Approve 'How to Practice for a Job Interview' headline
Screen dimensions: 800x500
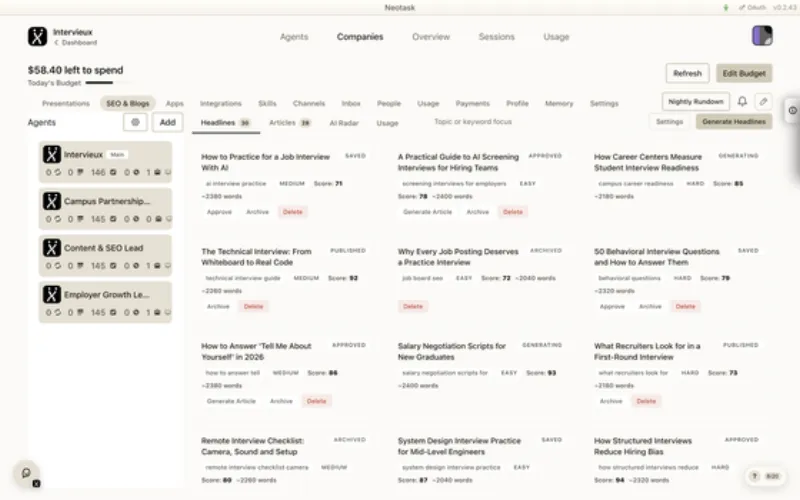tap(219, 212)
